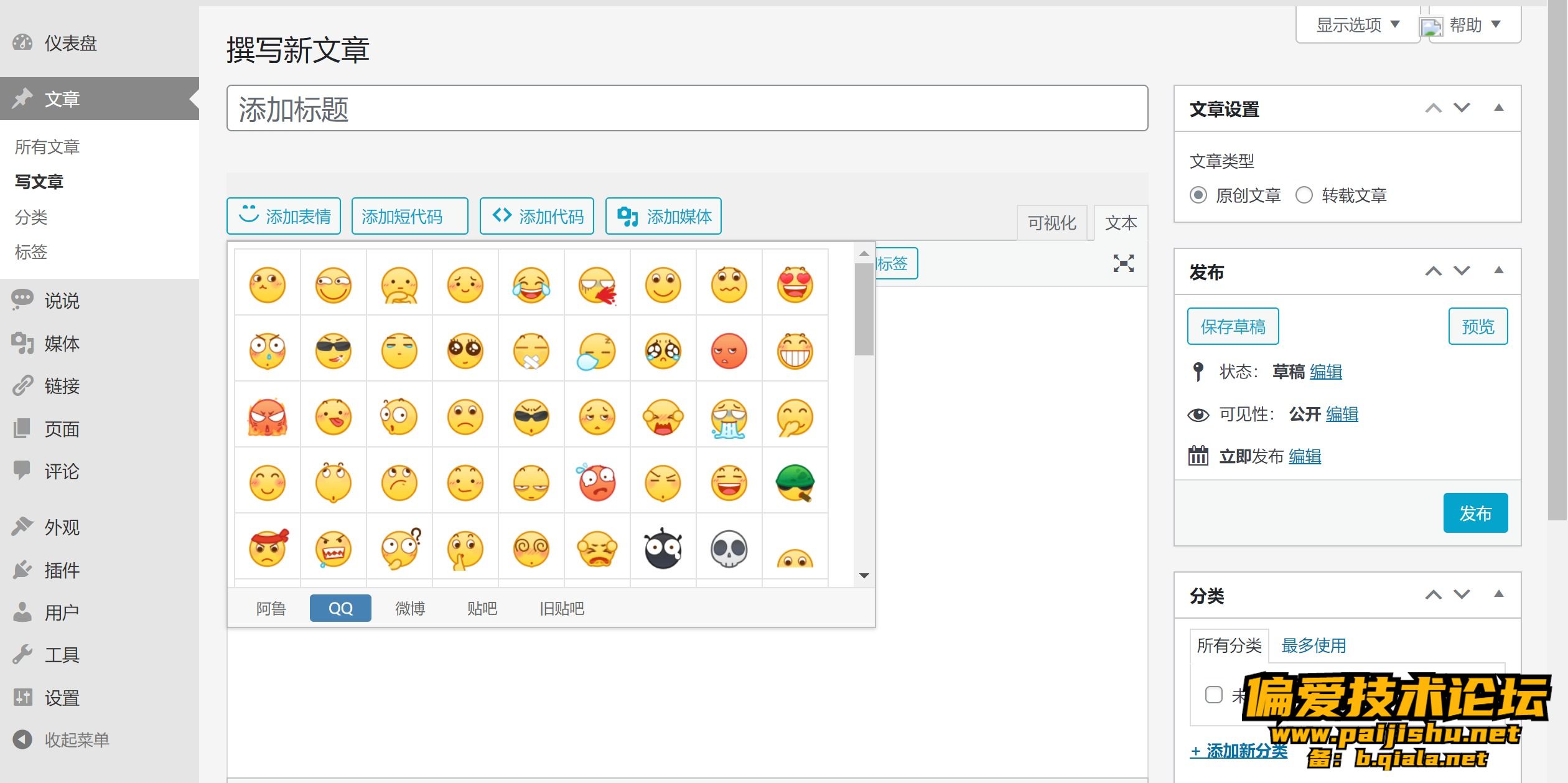
Task: Switch to the 贴吧 emoji set
Action: click(x=482, y=608)
